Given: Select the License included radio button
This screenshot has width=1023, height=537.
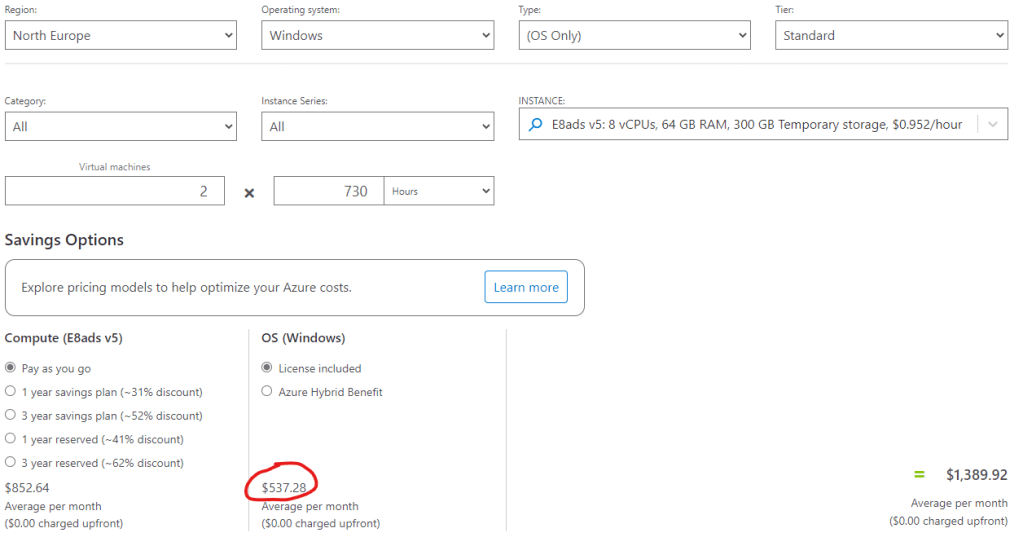Looking at the screenshot, I should [267, 369].
